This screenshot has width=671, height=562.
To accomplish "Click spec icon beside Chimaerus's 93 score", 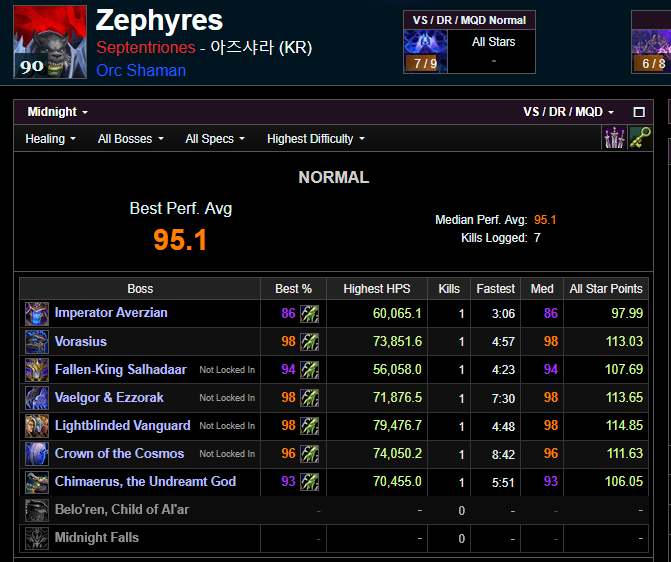I will [310, 481].
